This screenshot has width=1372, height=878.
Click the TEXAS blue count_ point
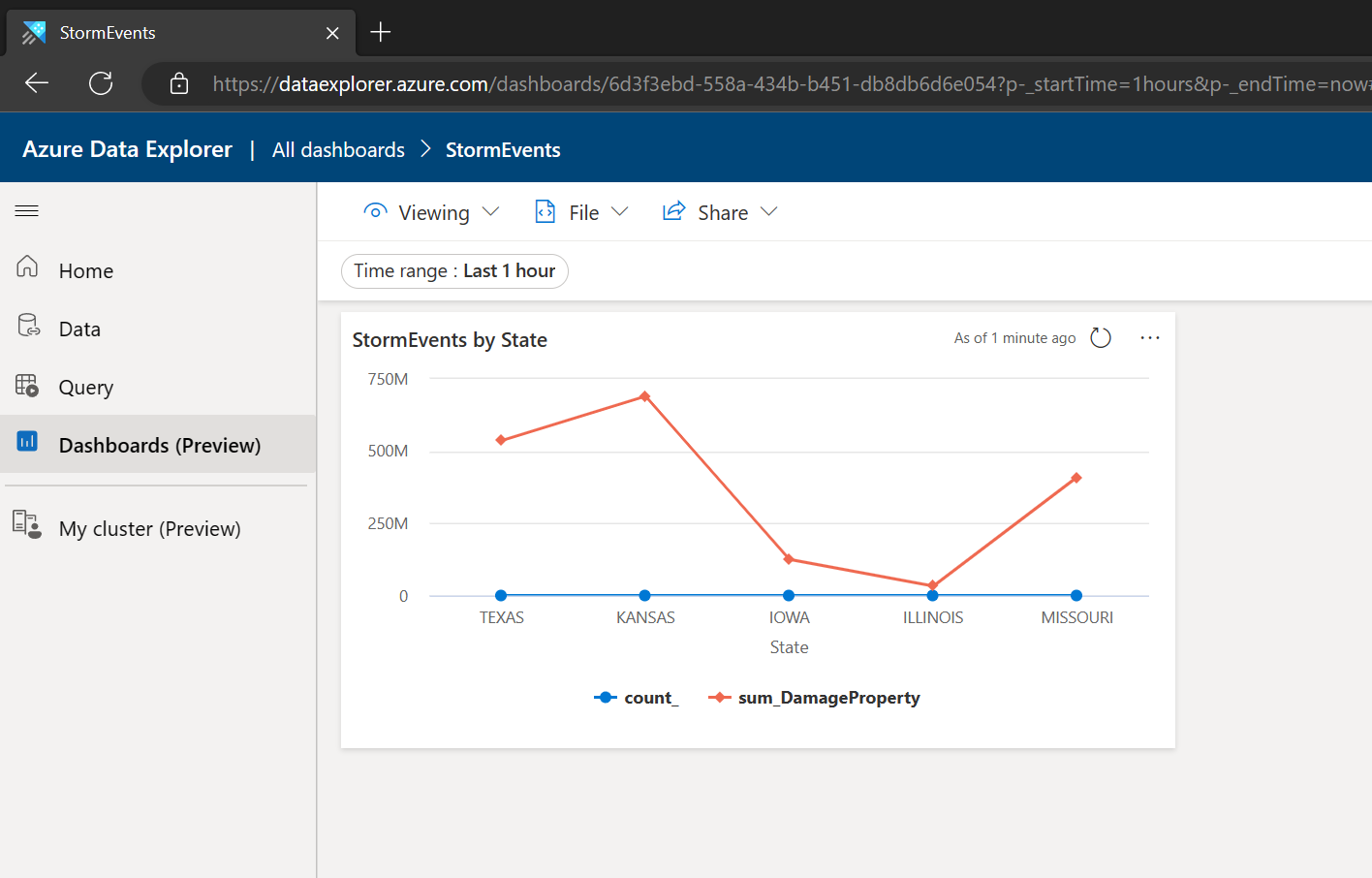pyautogui.click(x=501, y=596)
